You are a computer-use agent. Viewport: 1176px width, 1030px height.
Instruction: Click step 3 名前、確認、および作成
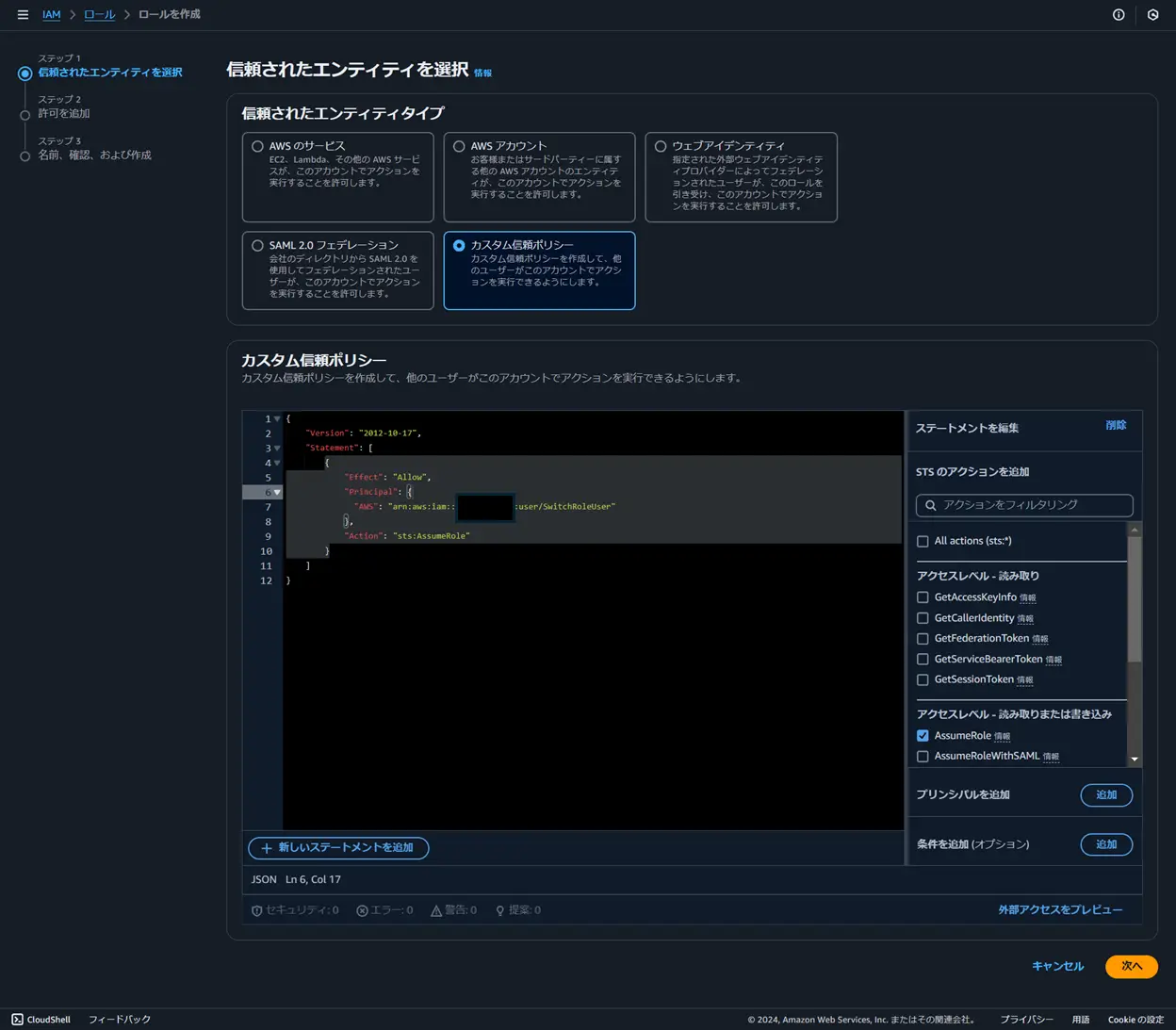coord(94,155)
